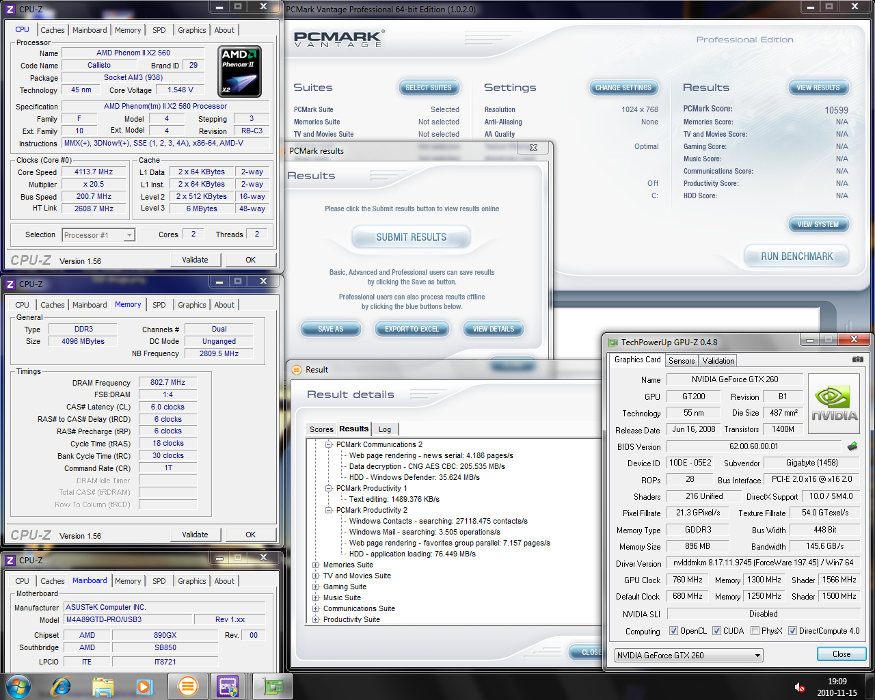Click the VIEW DETAILS button

coord(493,329)
